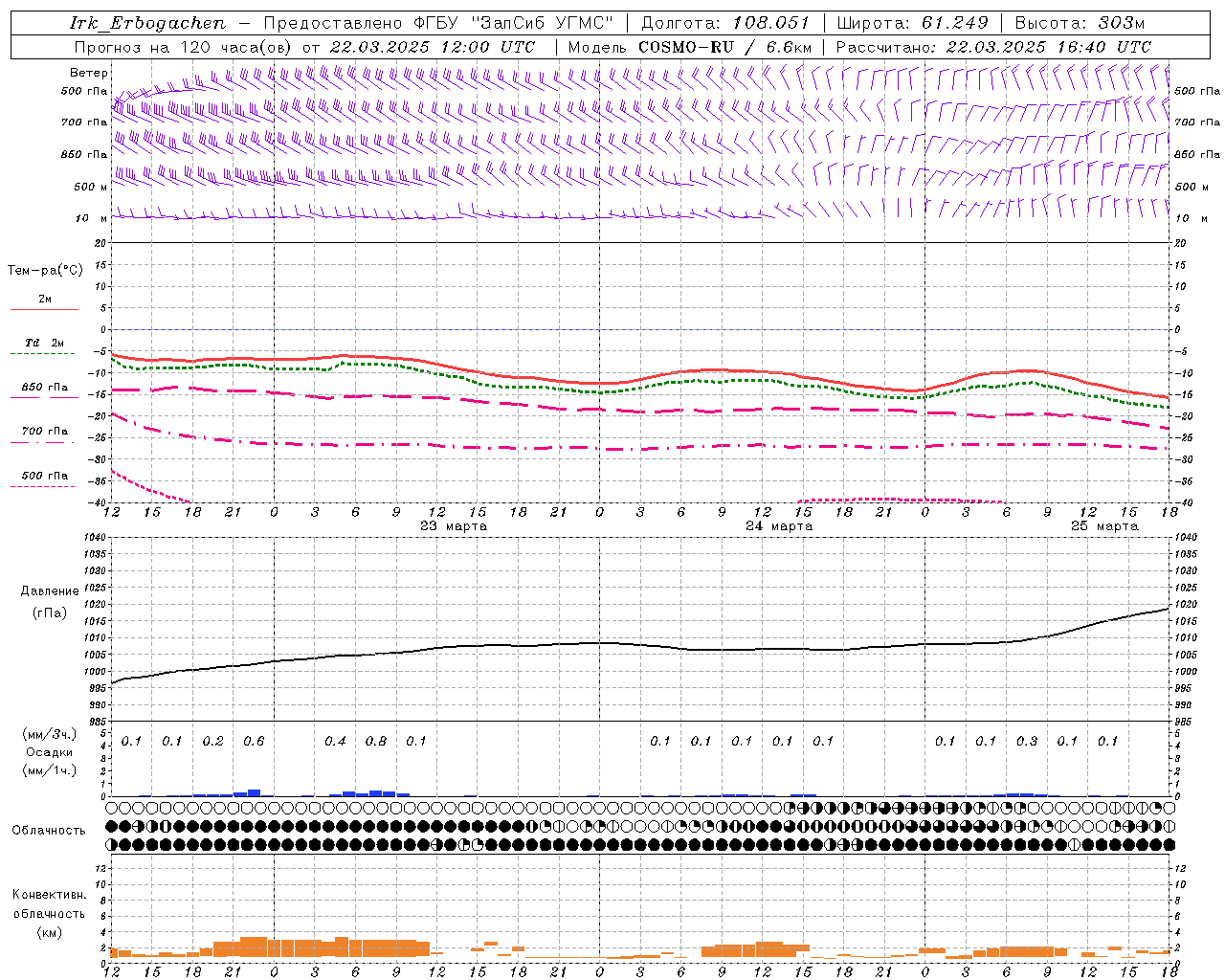The width and height of the screenshot is (1225, 980).
Task: Click the (км) unit label at bottom left
Action: pyautogui.click(x=50, y=931)
